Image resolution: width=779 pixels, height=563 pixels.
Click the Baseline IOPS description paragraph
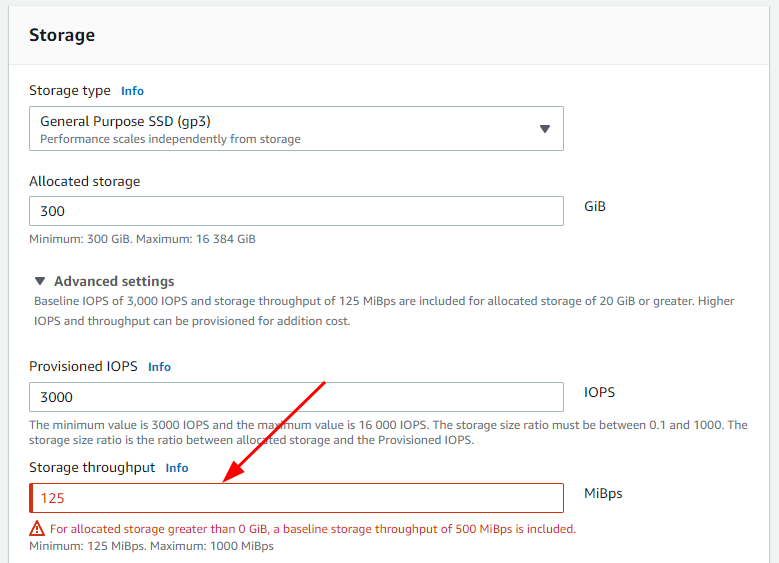[x=384, y=311]
